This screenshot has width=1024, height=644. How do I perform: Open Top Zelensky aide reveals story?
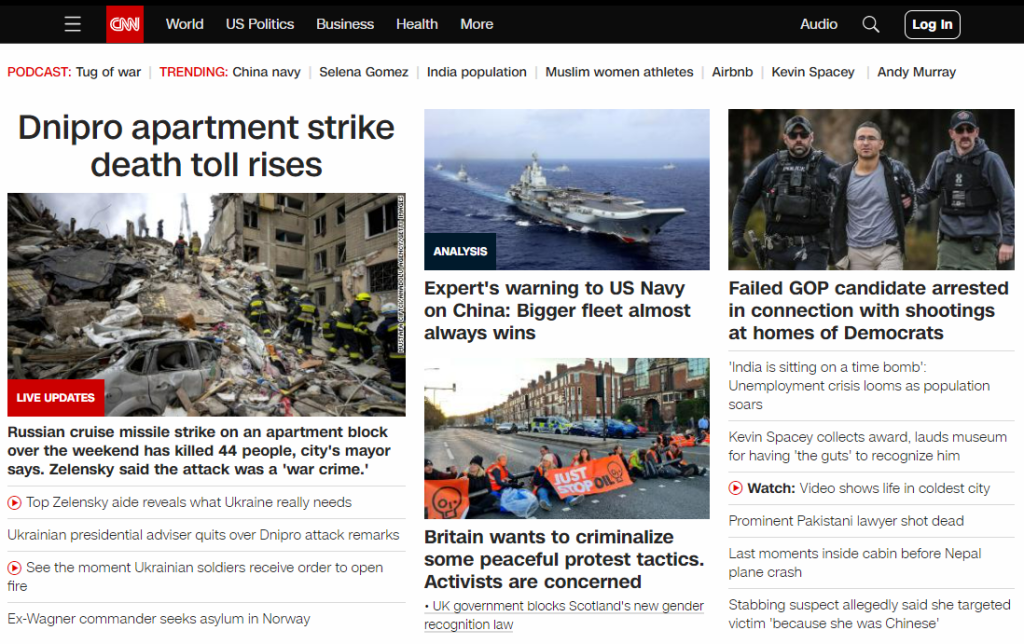[x=189, y=502]
